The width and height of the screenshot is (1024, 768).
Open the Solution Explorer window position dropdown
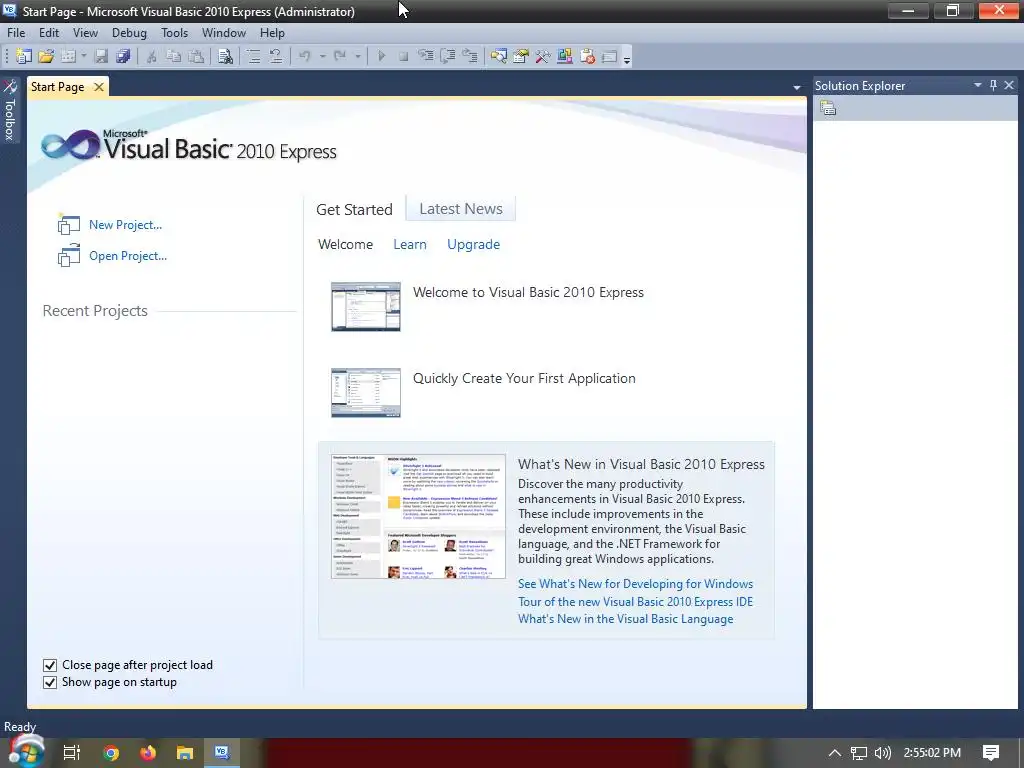(978, 85)
